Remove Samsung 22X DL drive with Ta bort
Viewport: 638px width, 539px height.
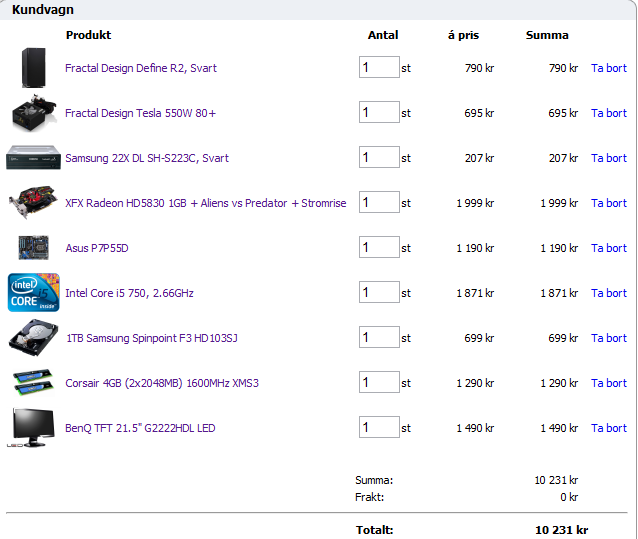click(x=608, y=158)
